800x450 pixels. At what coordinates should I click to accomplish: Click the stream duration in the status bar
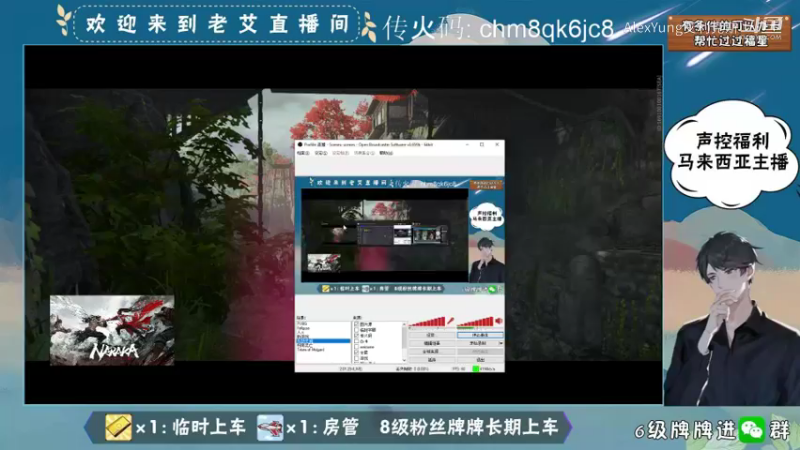click(x=351, y=369)
